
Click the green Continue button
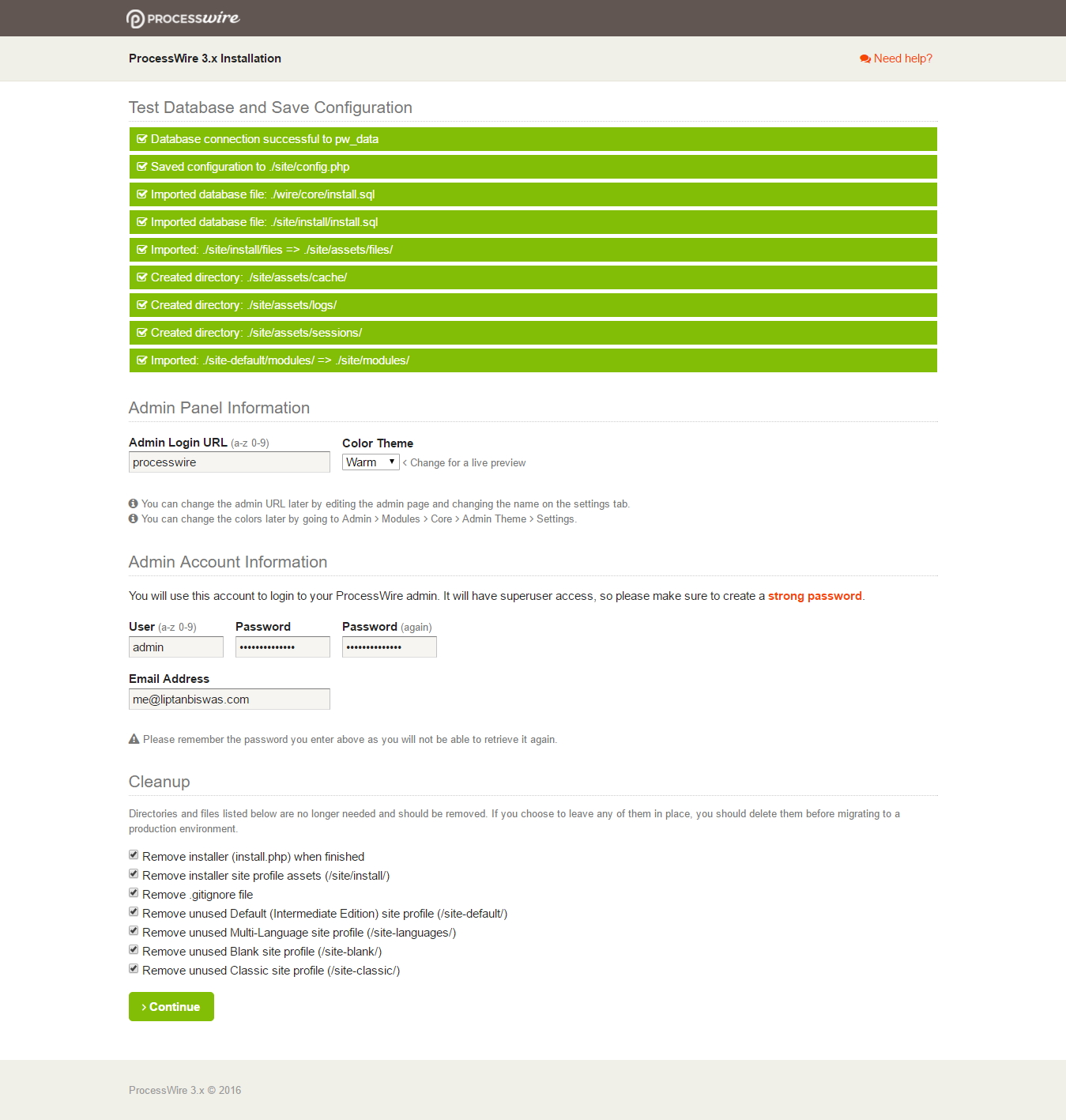click(171, 1006)
